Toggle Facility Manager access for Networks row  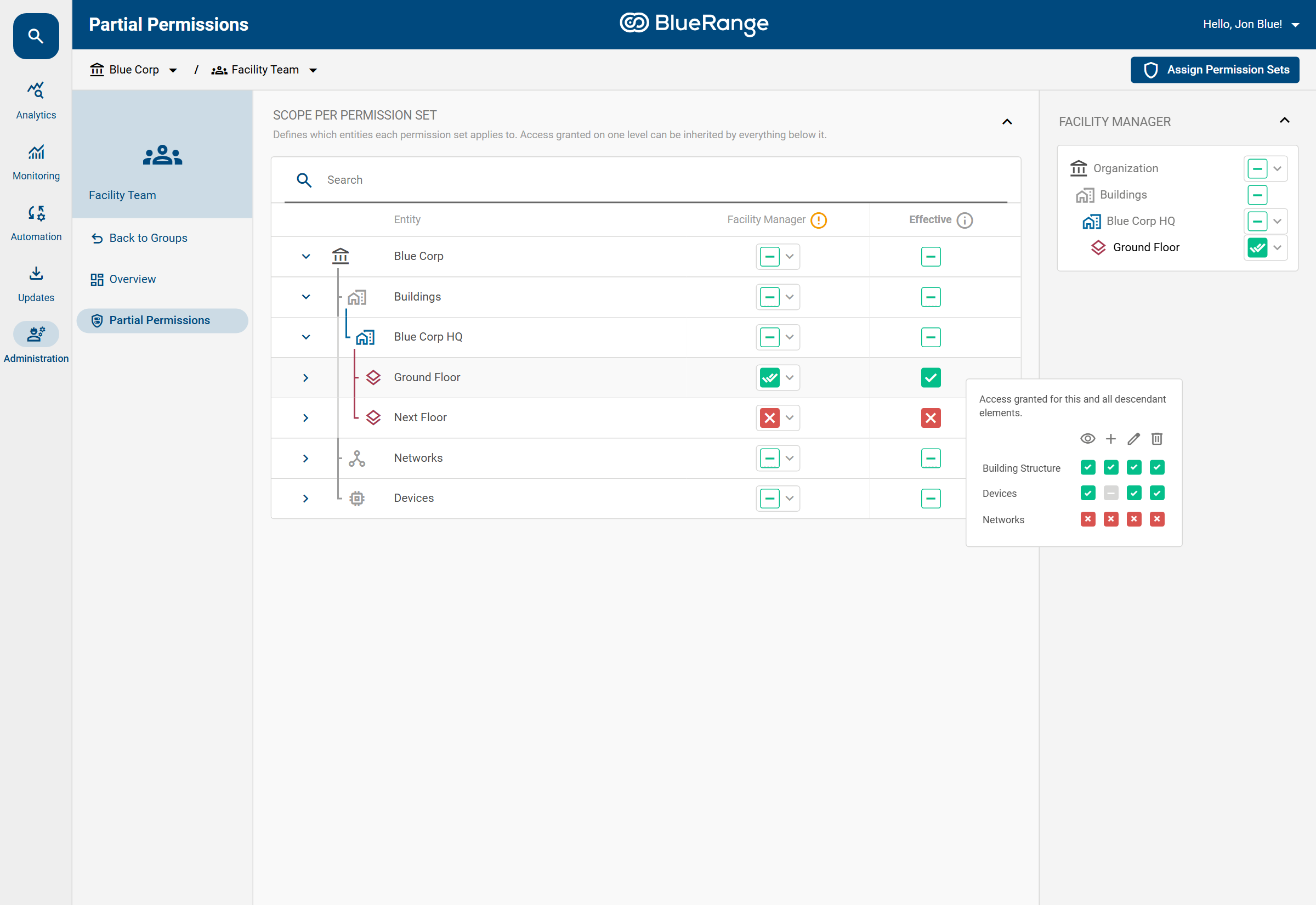click(769, 458)
